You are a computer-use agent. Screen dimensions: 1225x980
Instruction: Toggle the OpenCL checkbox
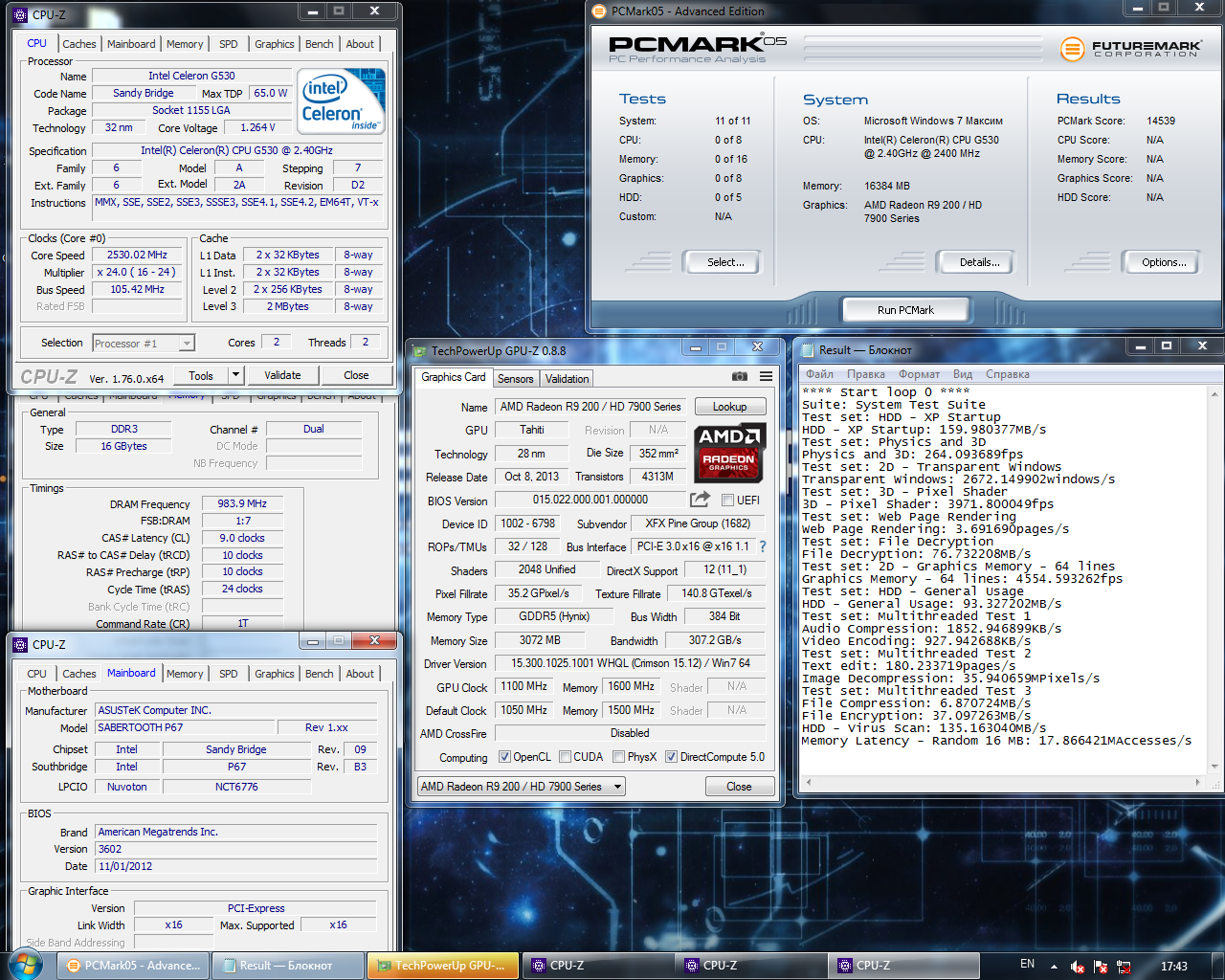[x=504, y=757]
